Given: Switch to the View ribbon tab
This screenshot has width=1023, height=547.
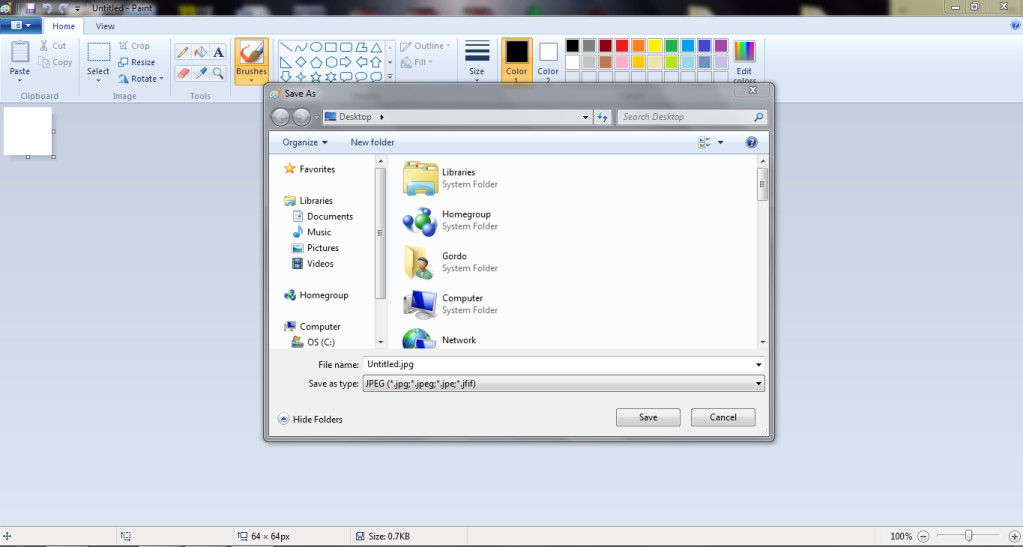Looking at the screenshot, I should [x=105, y=26].
